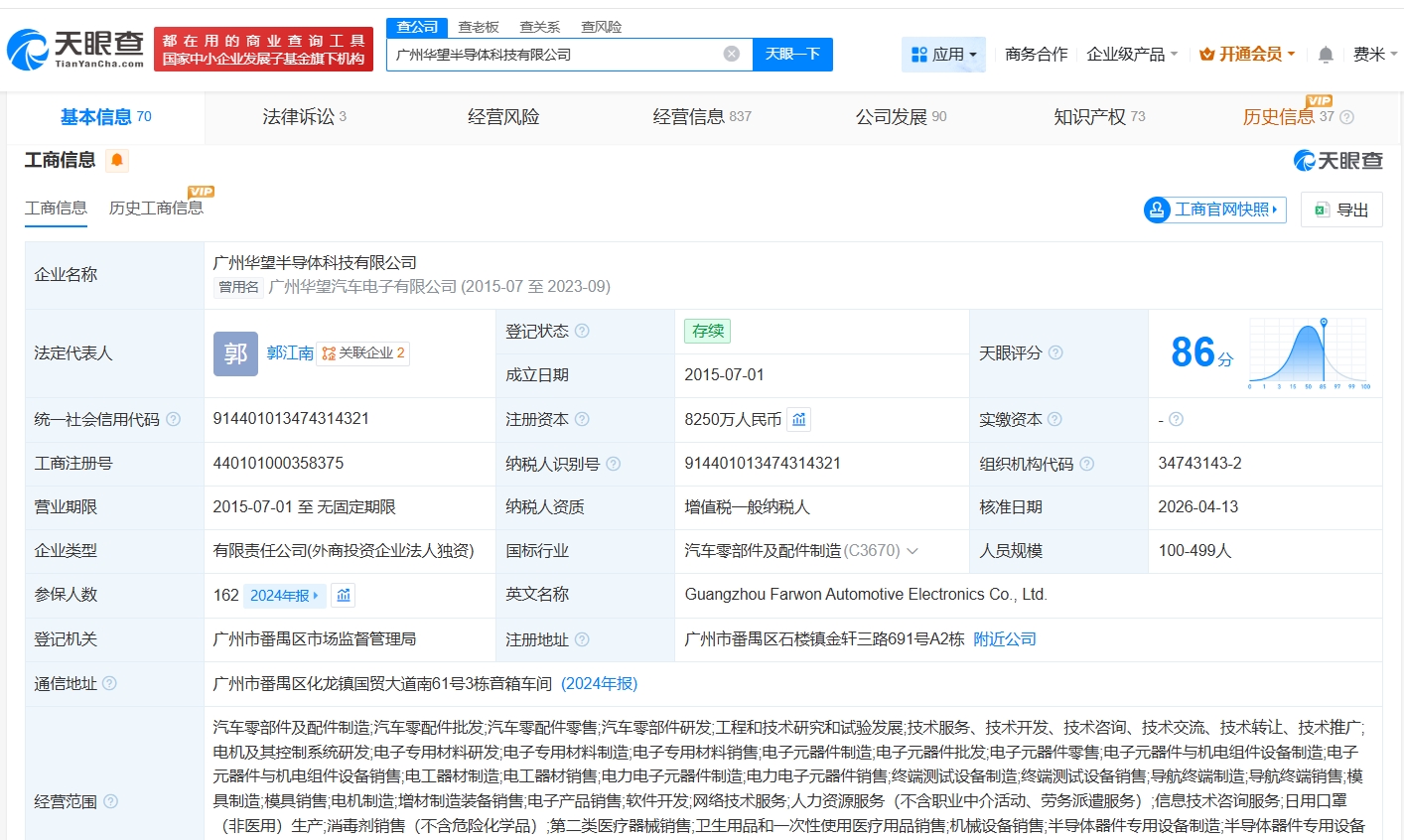This screenshot has width=1404, height=840.
Task: Click the orange alert bell beside 工商信息
Action: coord(116,160)
